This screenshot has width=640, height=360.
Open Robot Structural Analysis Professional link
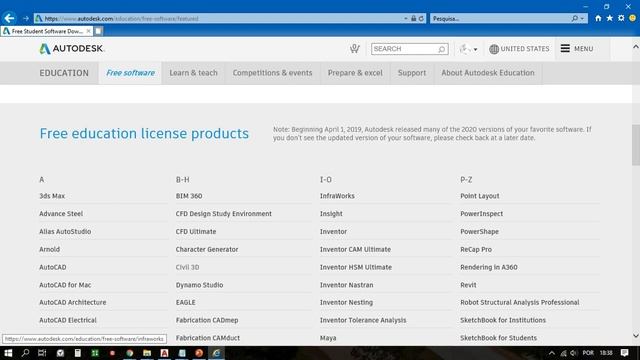(520, 302)
